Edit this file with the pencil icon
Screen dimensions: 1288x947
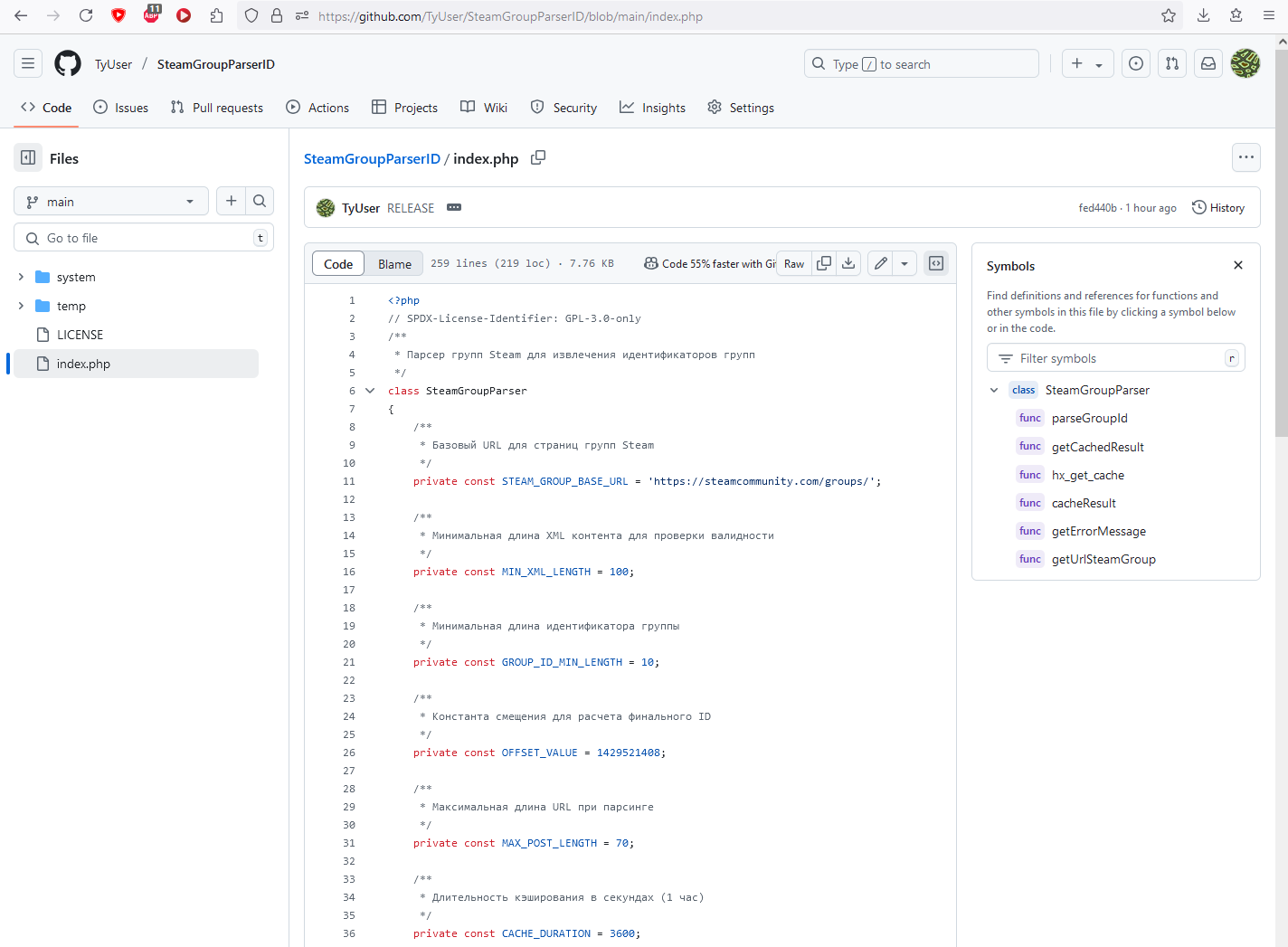pyautogui.click(x=880, y=263)
